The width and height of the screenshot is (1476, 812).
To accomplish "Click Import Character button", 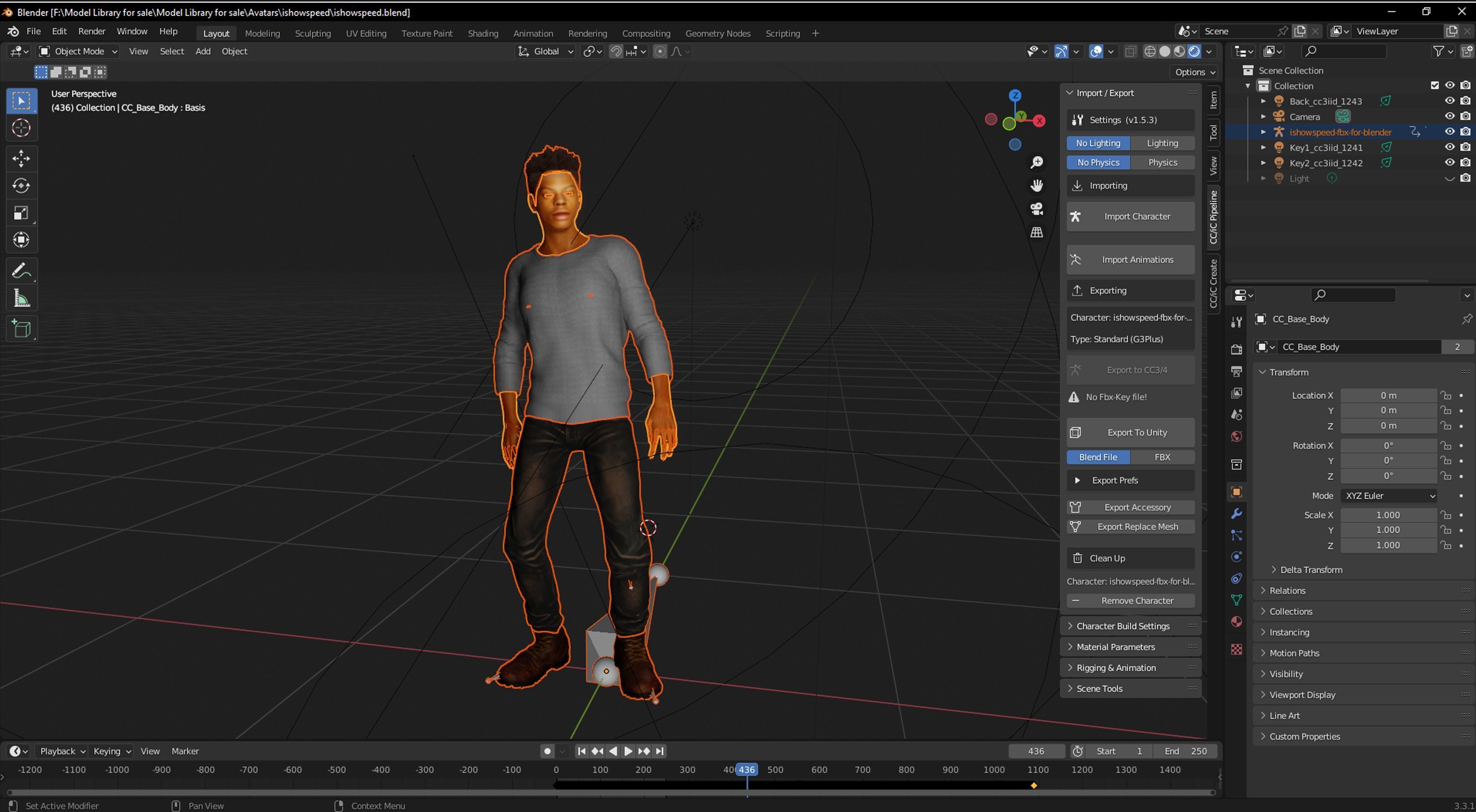I will [x=1130, y=216].
